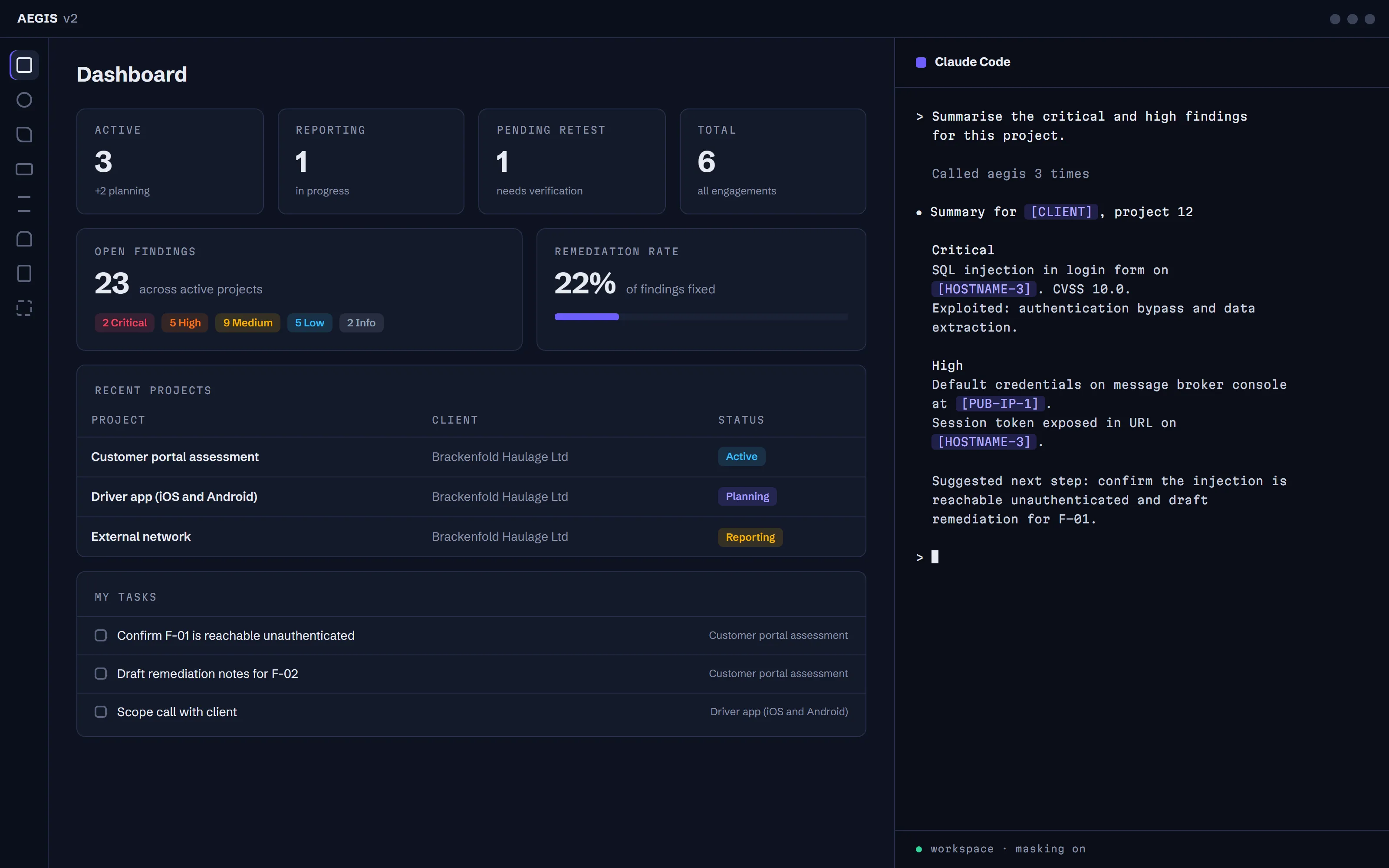Open the Total engagements stat card
1389x868 pixels.
tap(773, 161)
